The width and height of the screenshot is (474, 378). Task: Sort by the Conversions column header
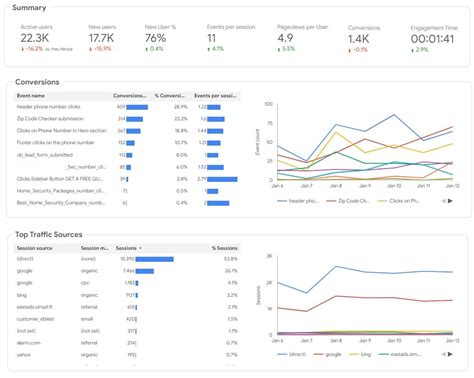[129, 96]
